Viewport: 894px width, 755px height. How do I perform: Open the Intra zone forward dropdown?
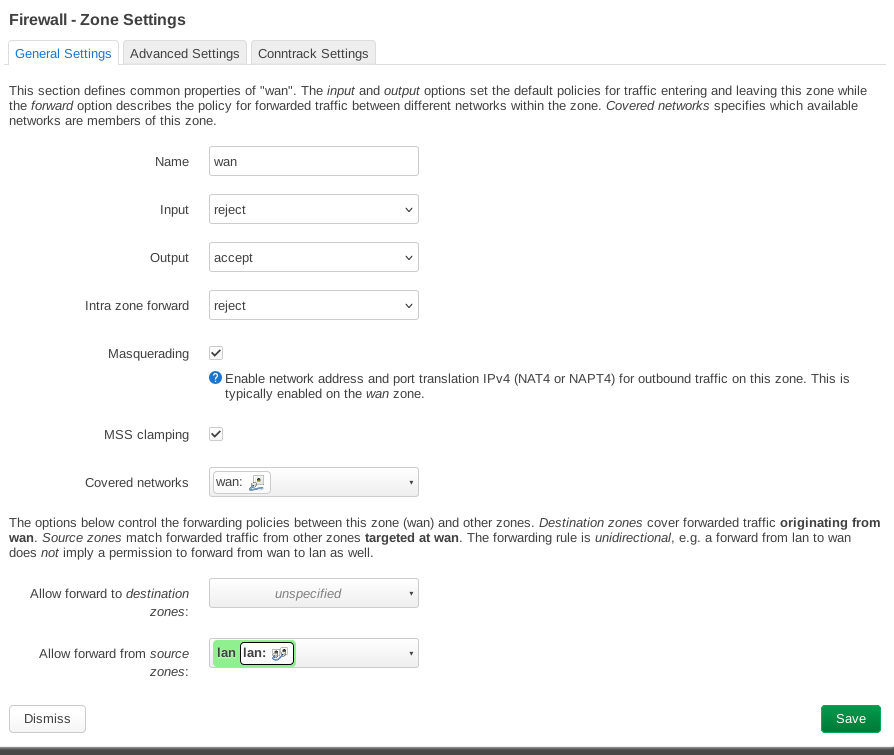click(314, 305)
